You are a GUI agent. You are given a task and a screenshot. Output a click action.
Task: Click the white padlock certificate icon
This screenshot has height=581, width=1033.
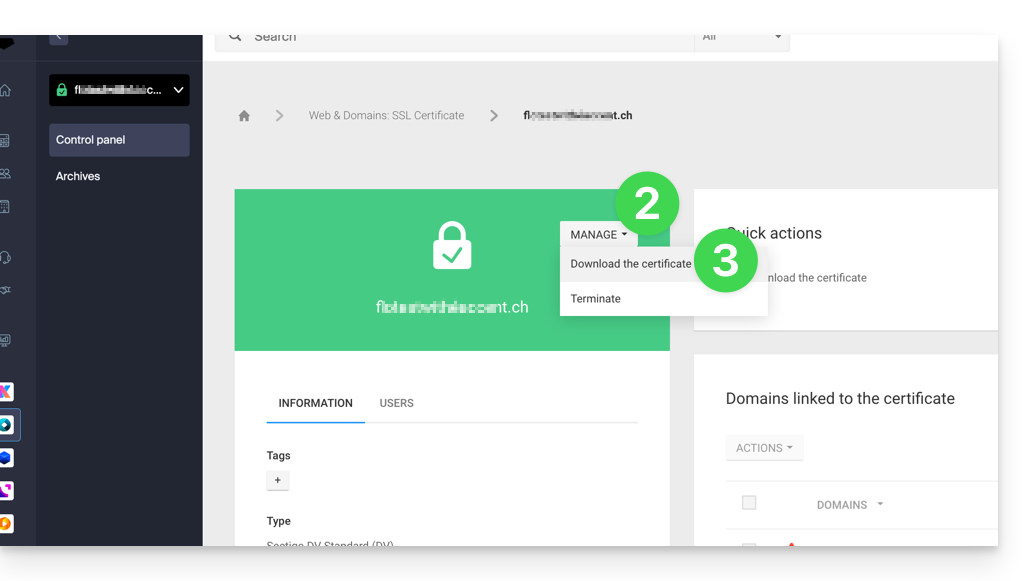click(452, 246)
